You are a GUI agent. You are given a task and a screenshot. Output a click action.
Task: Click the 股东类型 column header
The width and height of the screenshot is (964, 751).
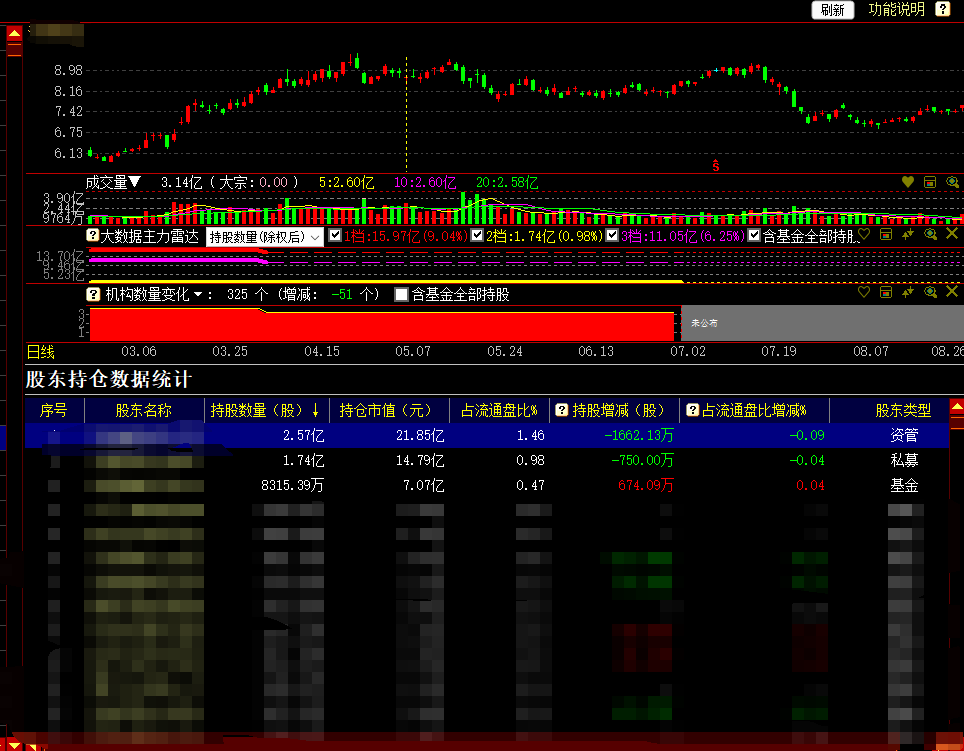[x=903, y=410]
